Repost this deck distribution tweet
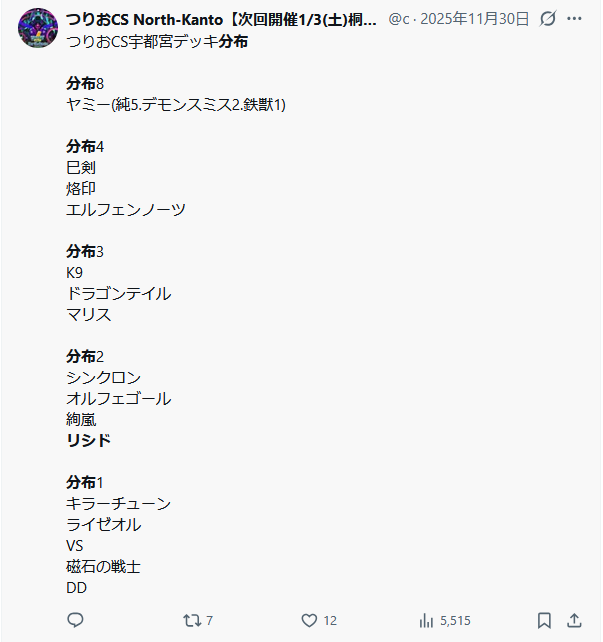This screenshot has height=642, width=603. click(x=190, y=620)
